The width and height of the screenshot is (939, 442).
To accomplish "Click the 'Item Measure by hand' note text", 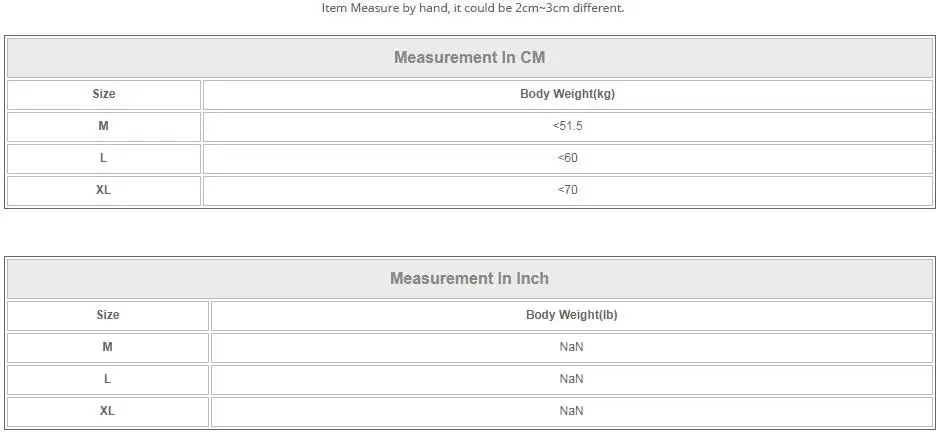I will point(386,8).
